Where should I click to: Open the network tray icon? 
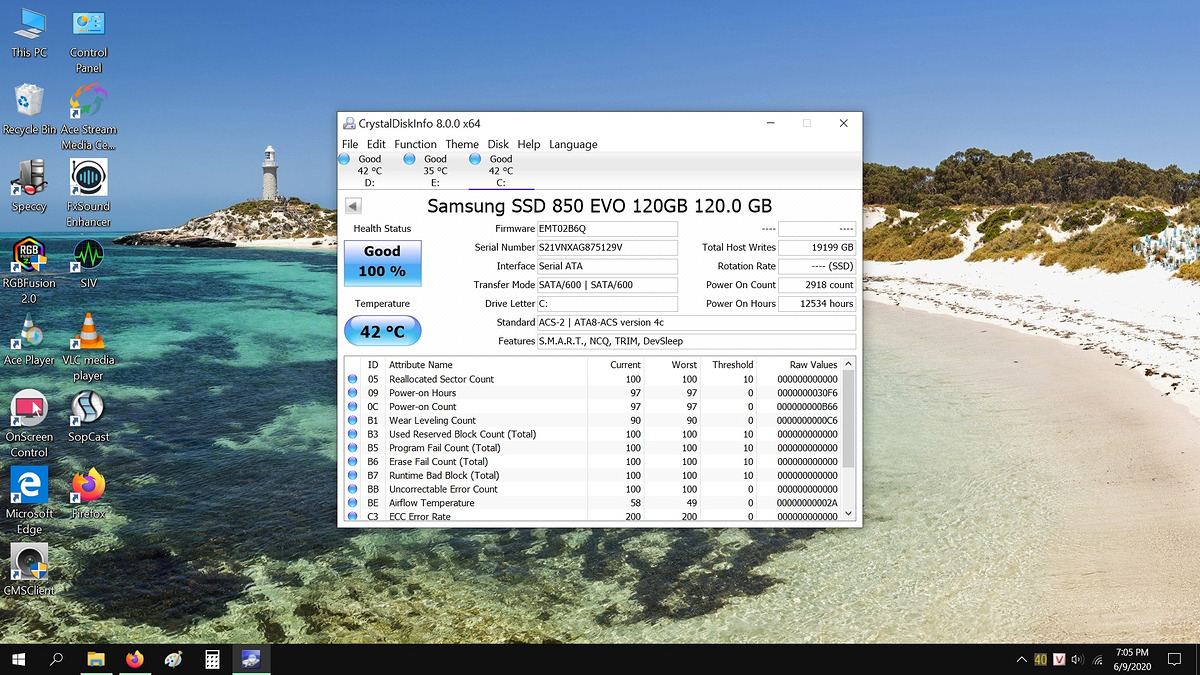point(1096,660)
